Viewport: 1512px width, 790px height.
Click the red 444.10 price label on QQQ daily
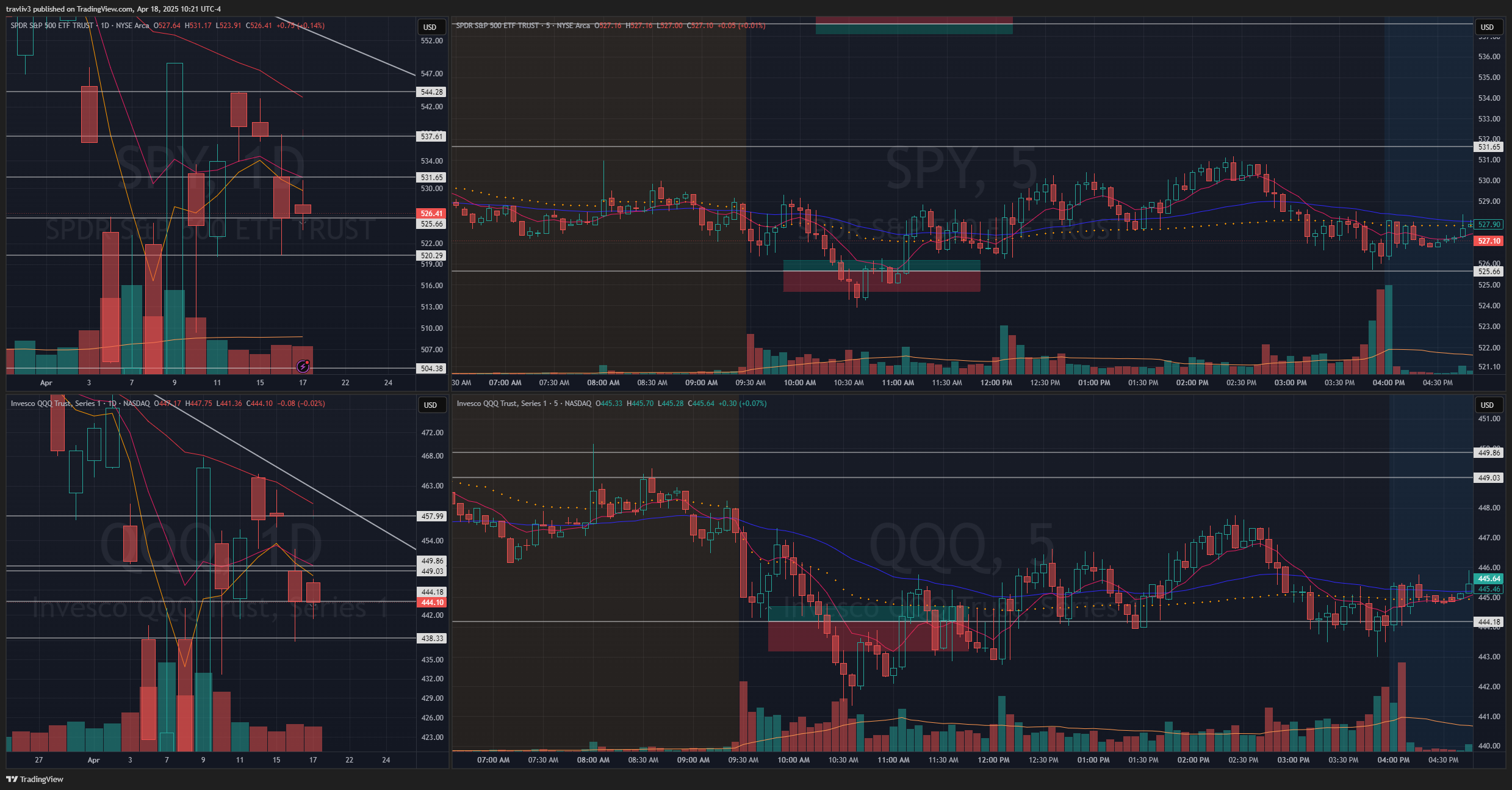(x=432, y=603)
